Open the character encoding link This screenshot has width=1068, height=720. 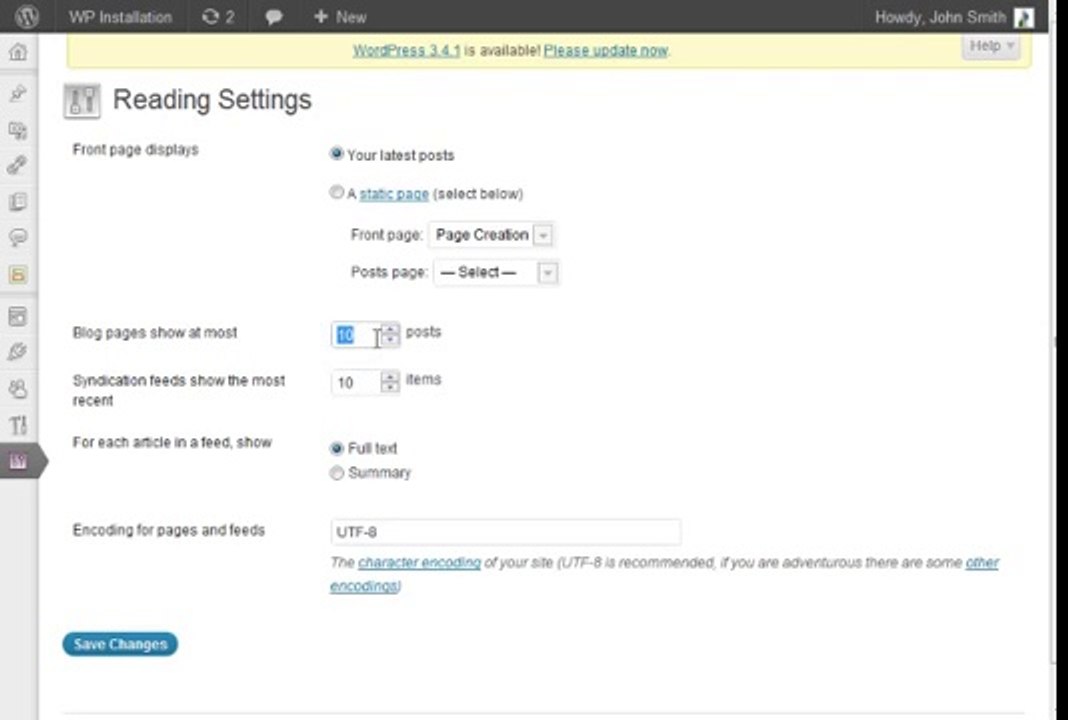(x=420, y=563)
